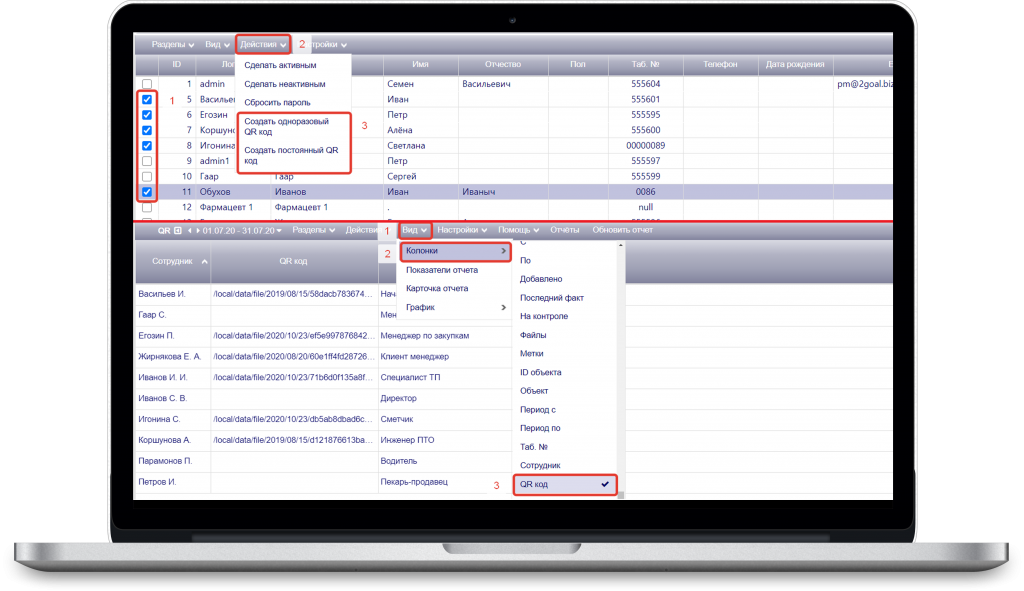Click the Жирнякова Е. А. employee cell
1024x591 pixels.
tap(172, 357)
